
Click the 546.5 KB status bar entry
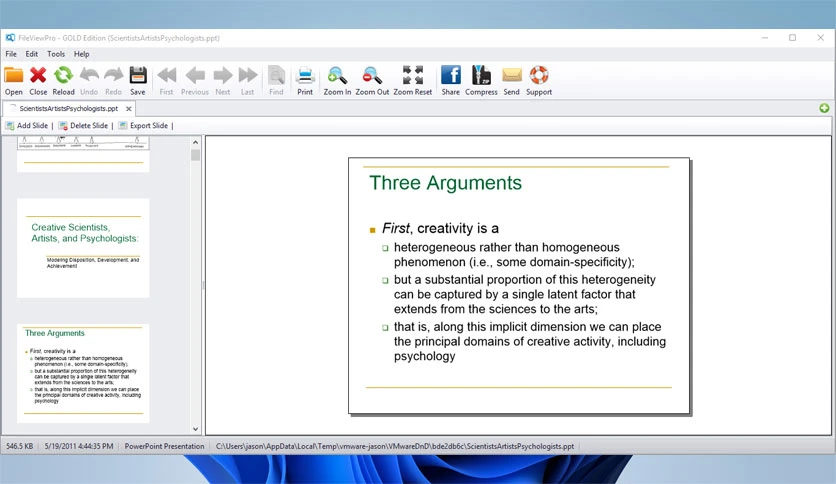click(20, 446)
